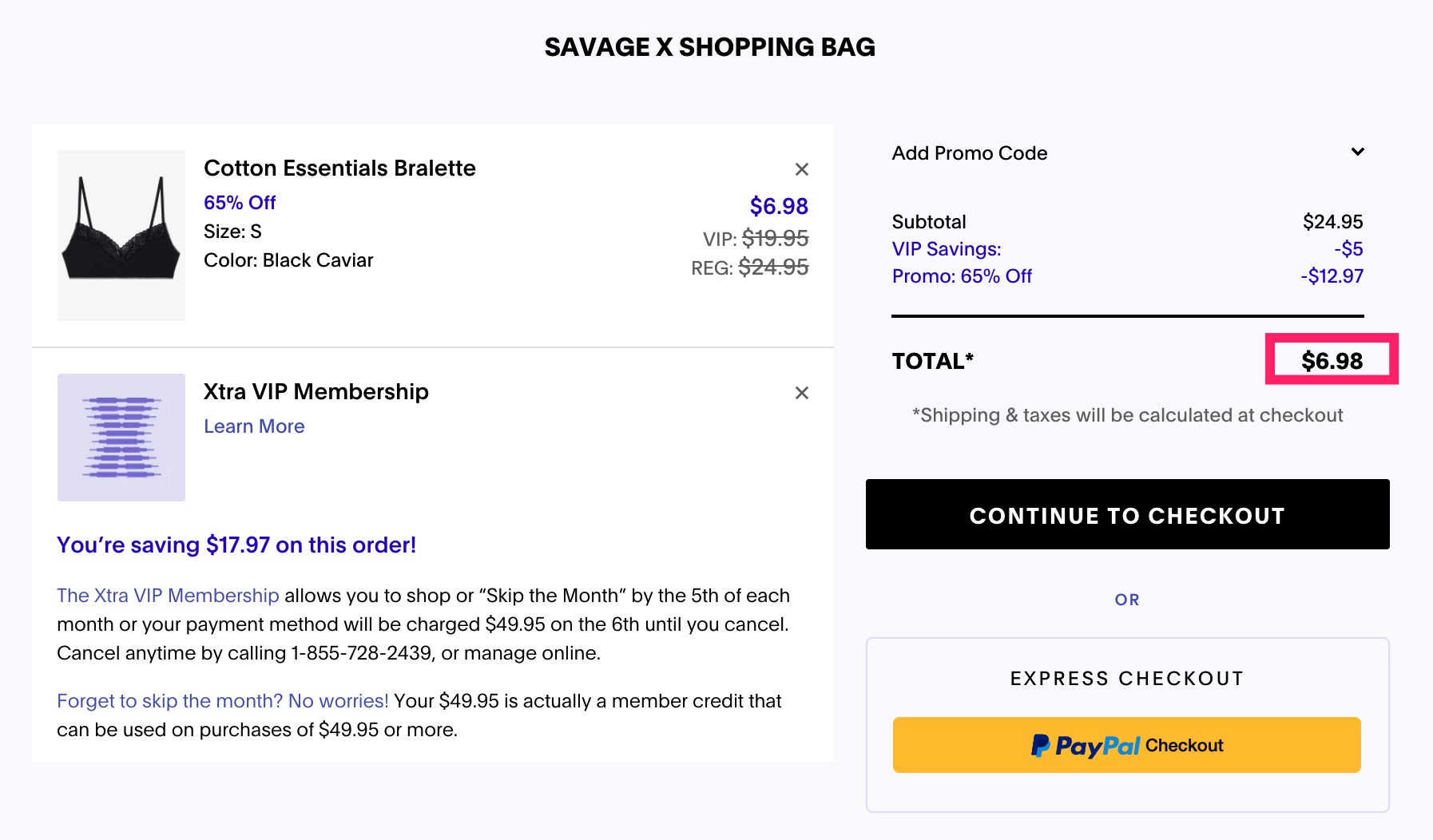Click The Xtra VIP Membership link
Viewport: 1433px width, 840px height.
click(x=167, y=595)
